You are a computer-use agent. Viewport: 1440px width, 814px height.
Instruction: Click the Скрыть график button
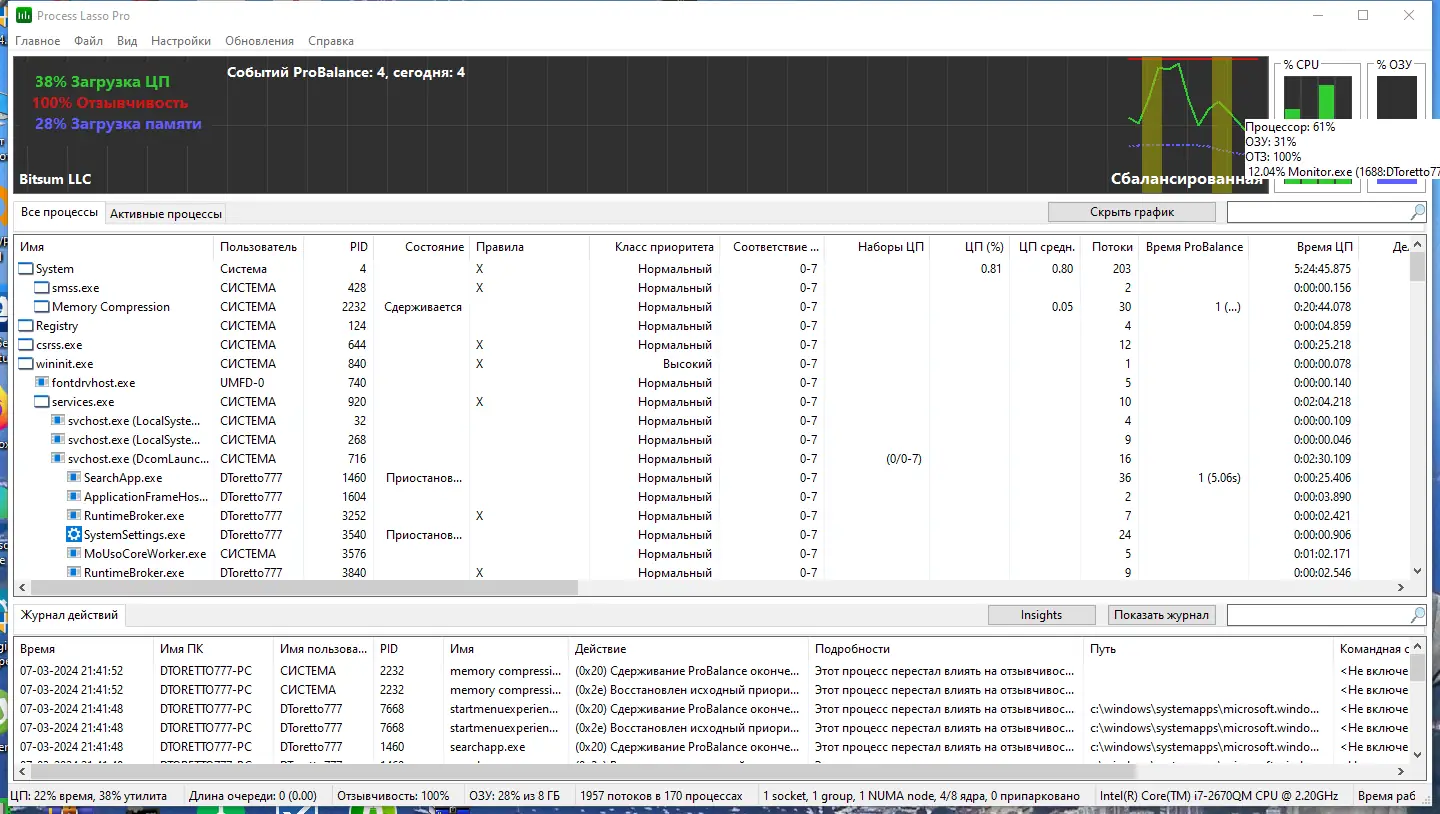tap(1132, 212)
